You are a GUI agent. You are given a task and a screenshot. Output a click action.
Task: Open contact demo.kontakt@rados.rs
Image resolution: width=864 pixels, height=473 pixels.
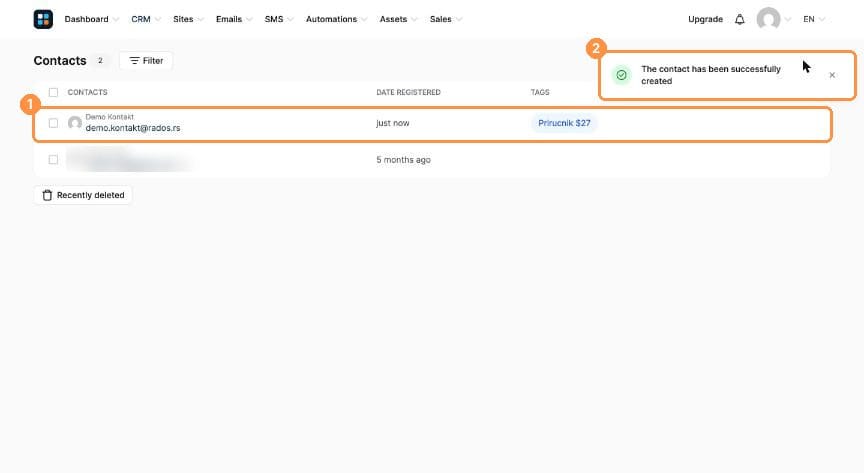click(133, 128)
